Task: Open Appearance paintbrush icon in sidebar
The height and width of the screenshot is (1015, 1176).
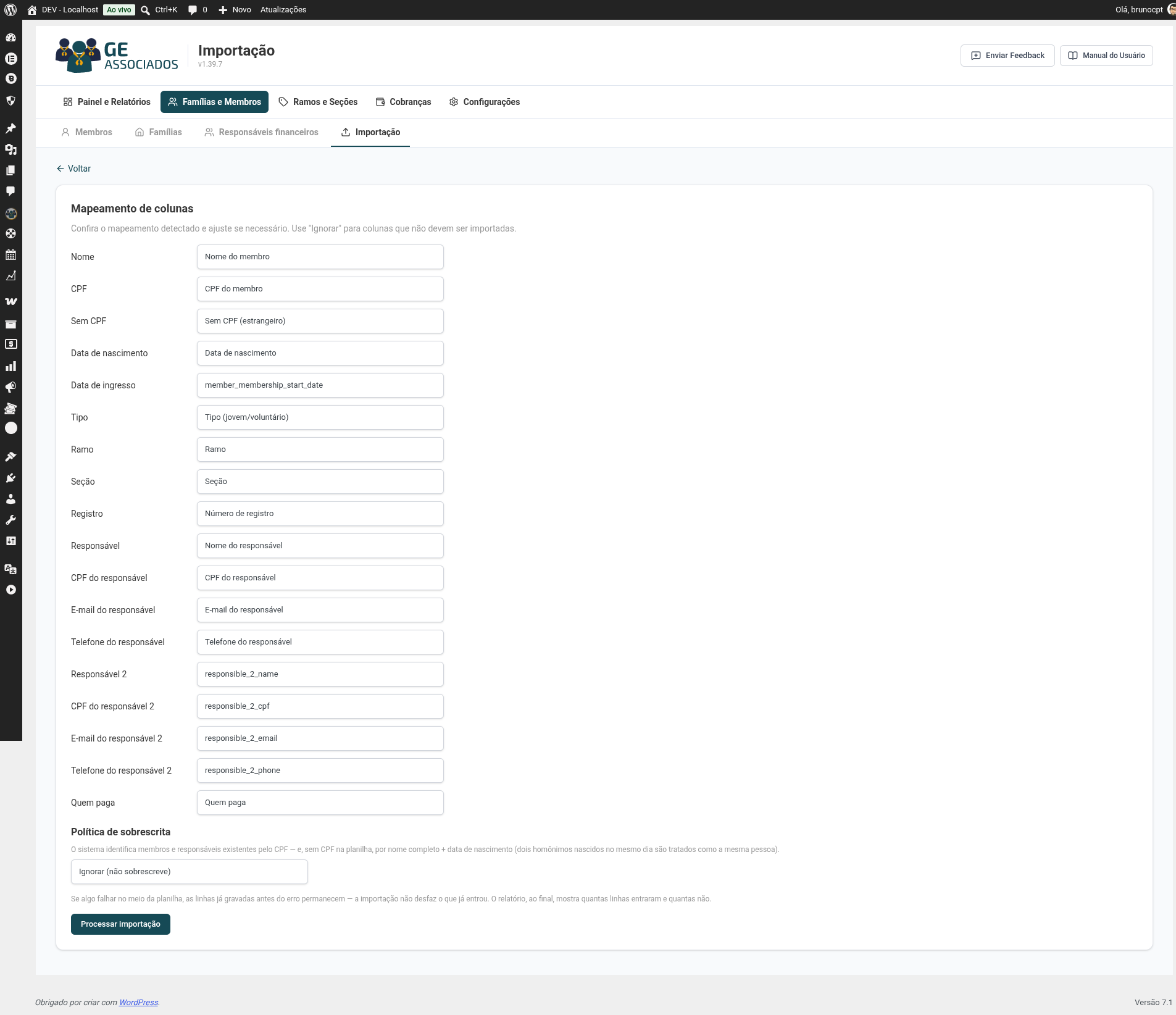Action: pos(10,457)
